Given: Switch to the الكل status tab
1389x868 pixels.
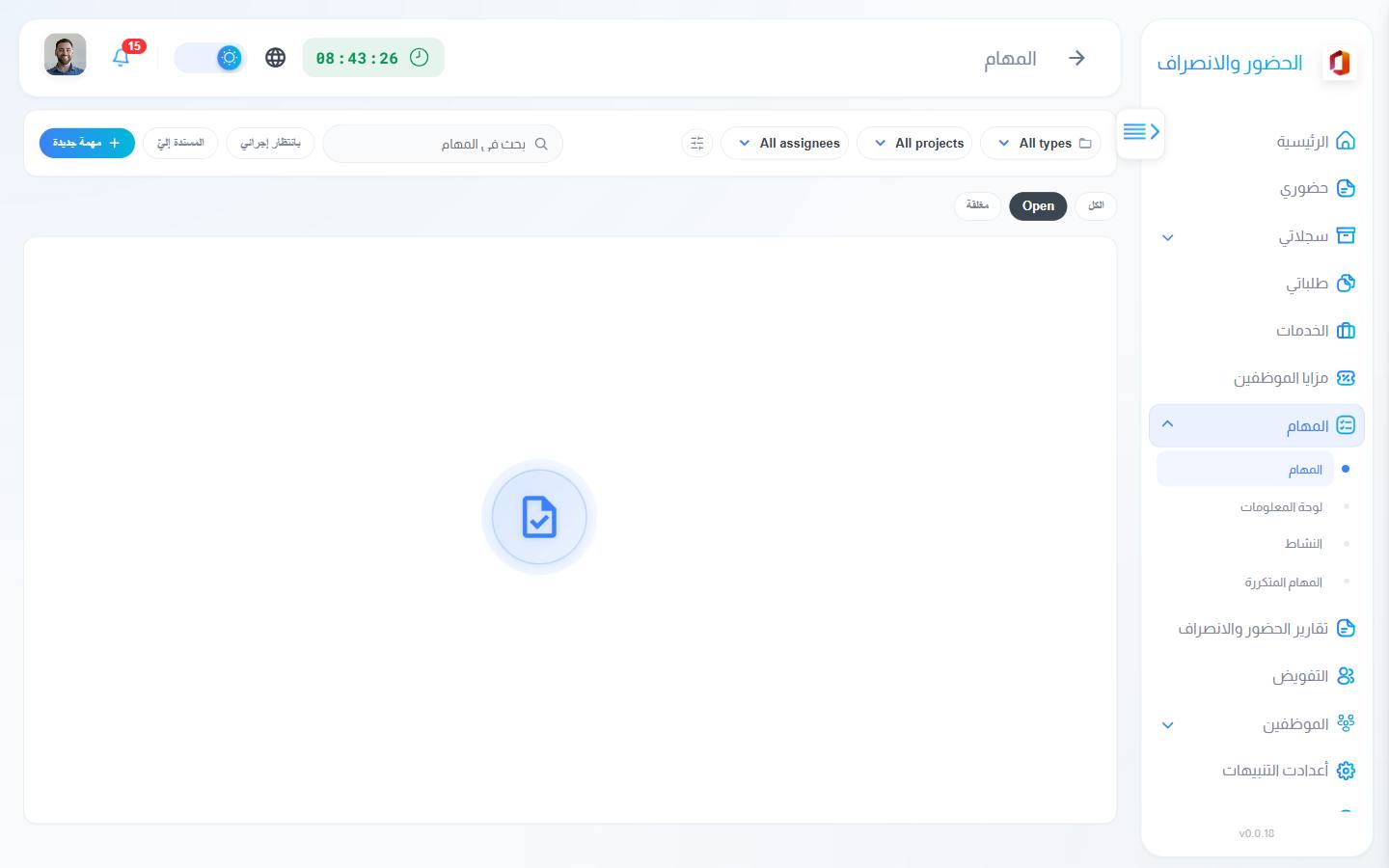Looking at the screenshot, I should (1096, 205).
